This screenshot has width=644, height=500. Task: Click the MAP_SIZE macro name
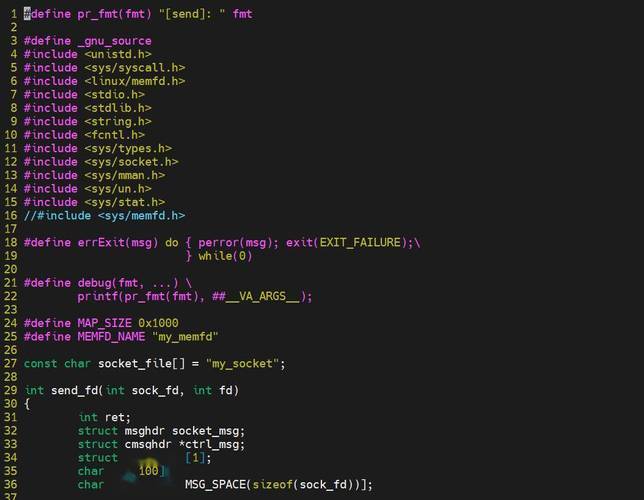(104, 323)
